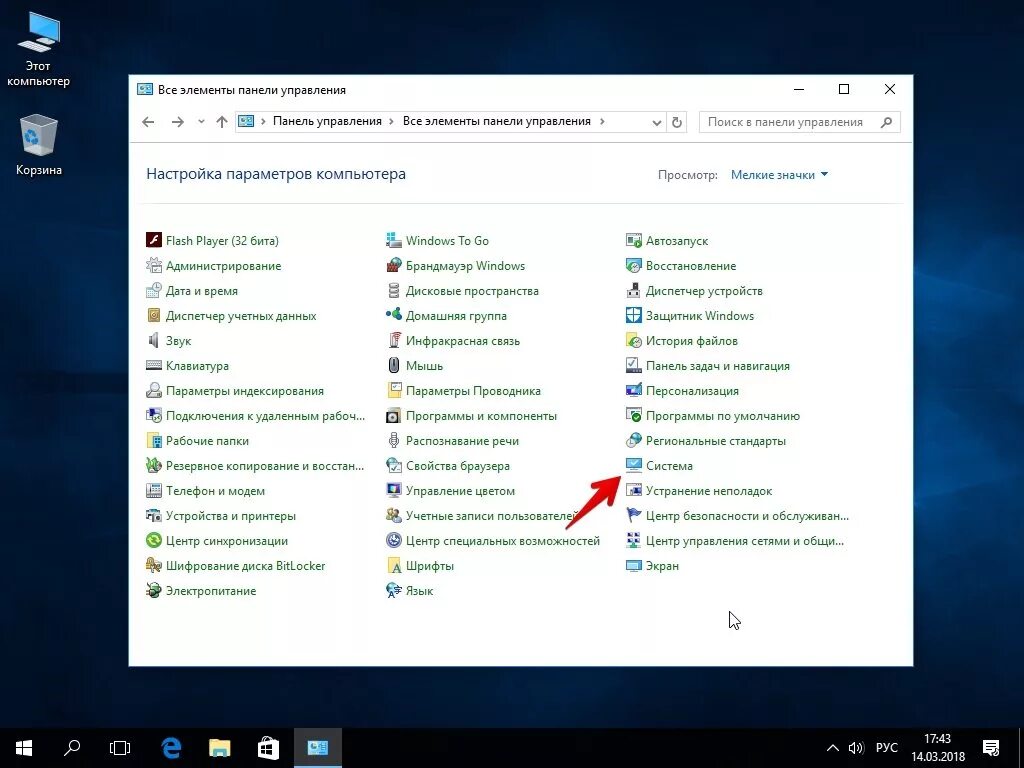Click the РУС language indicator

click(x=886, y=748)
